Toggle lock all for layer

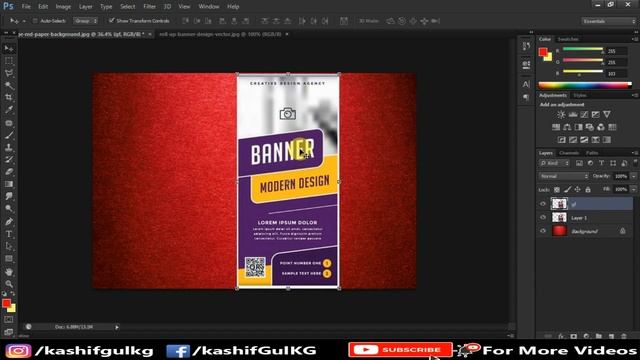coord(588,189)
